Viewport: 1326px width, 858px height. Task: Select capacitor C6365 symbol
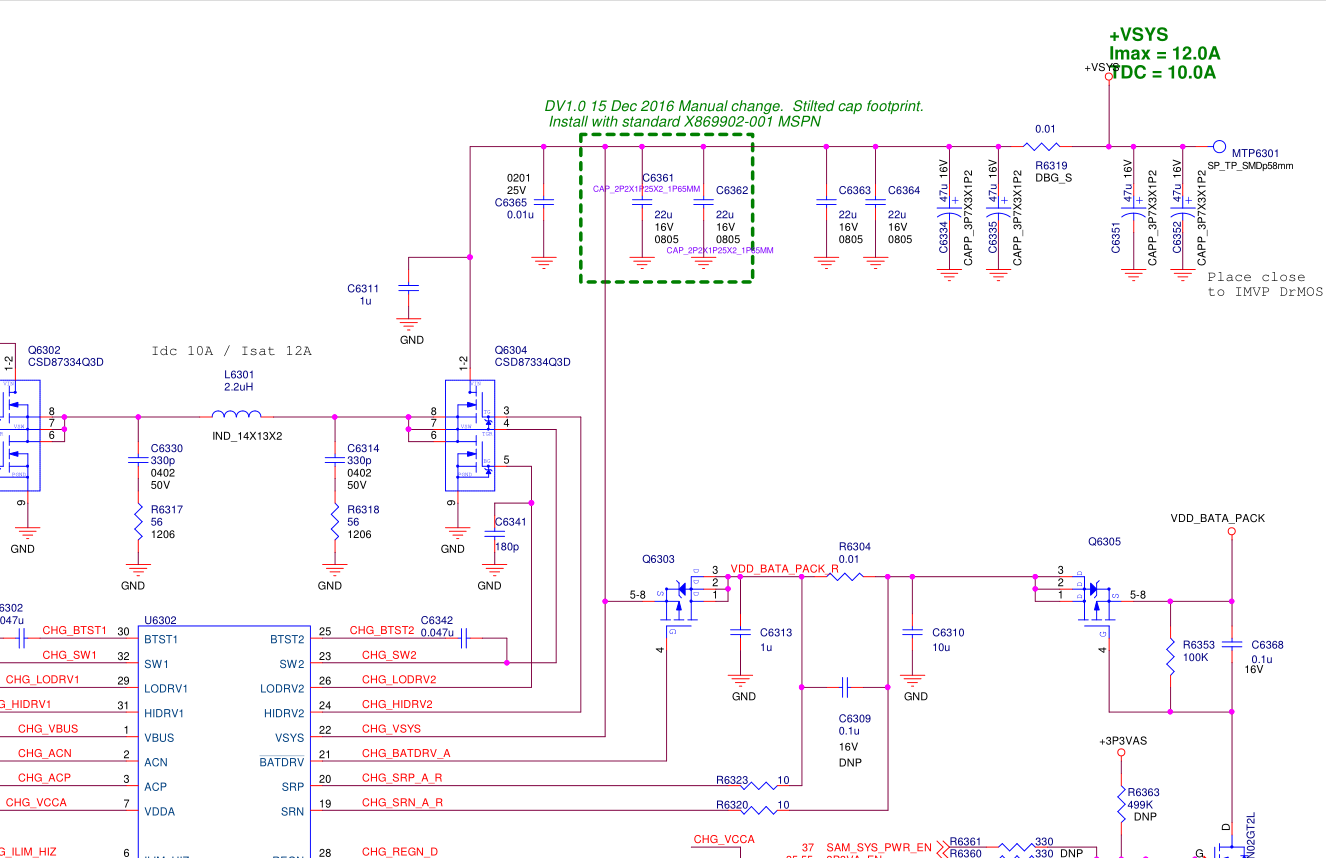click(544, 203)
